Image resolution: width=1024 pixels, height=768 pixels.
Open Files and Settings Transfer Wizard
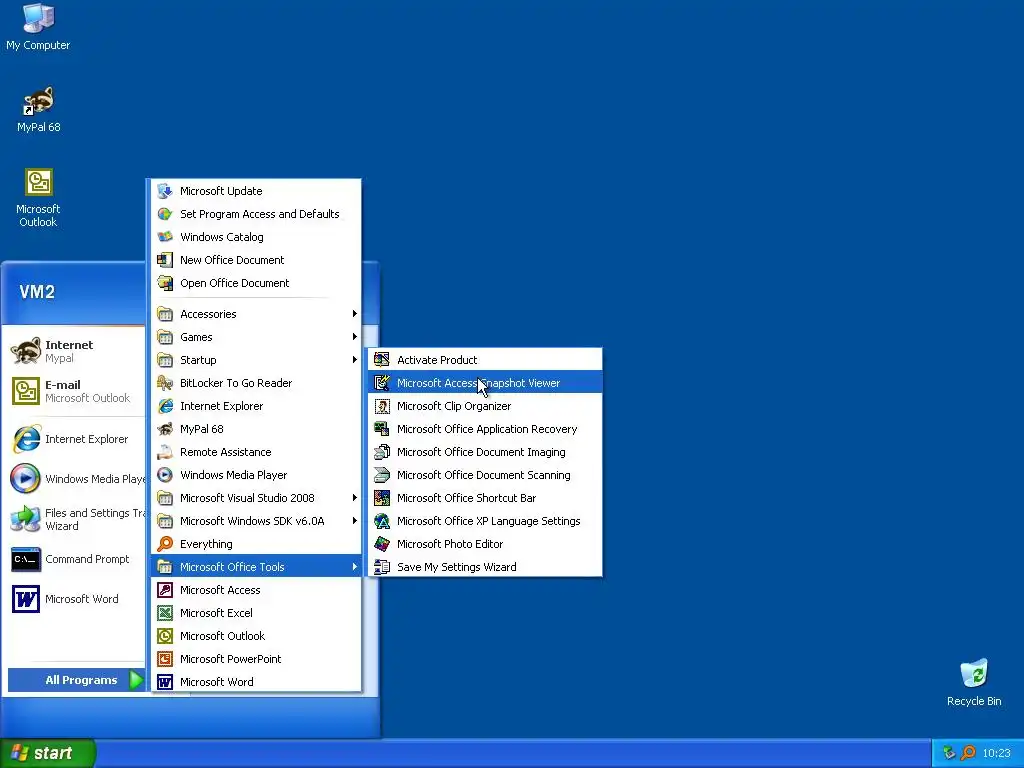click(75, 519)
